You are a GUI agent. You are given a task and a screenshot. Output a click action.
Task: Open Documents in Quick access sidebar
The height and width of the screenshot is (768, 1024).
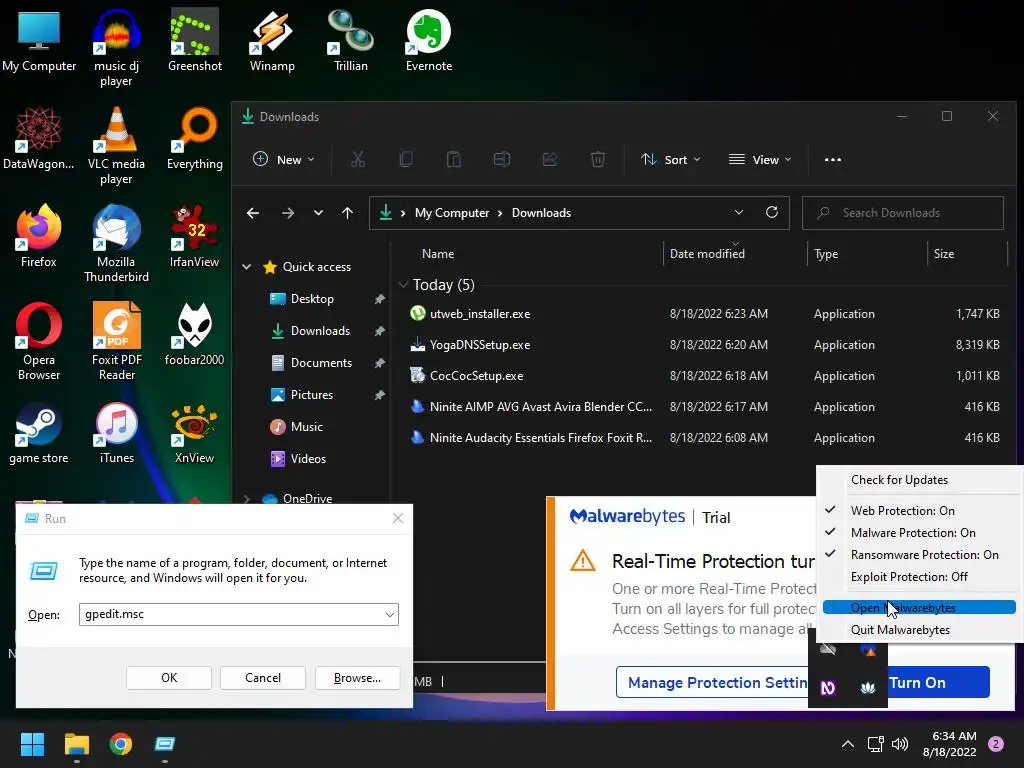tap(321, 363)
